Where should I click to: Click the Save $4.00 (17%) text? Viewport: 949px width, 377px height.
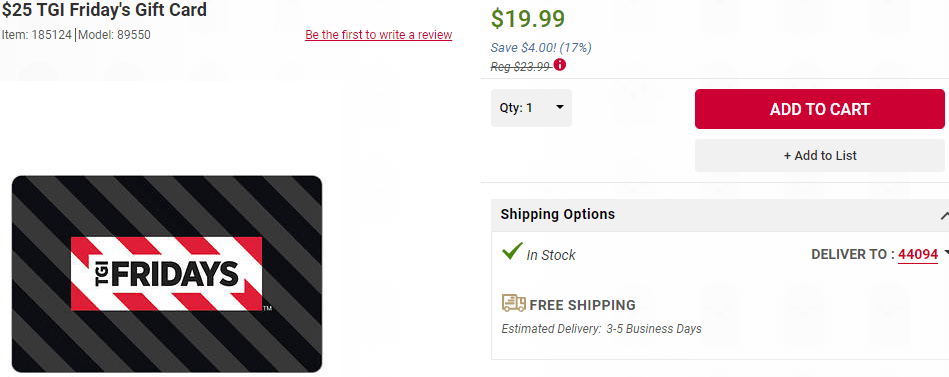541,48
